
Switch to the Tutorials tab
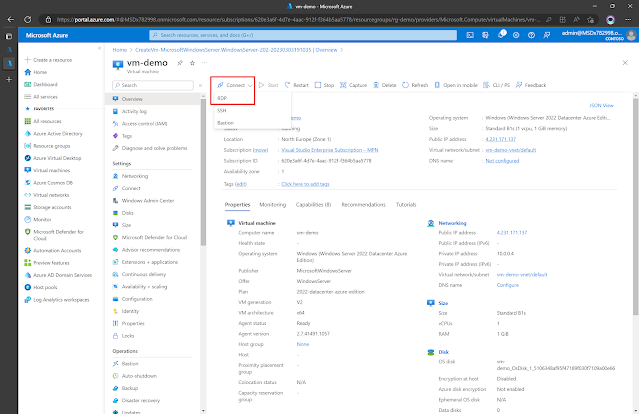click(406, 205)
